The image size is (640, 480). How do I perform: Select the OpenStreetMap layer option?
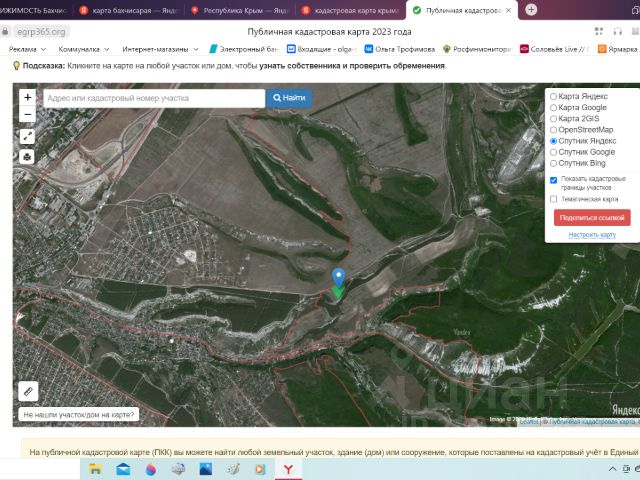click(554, 130)
